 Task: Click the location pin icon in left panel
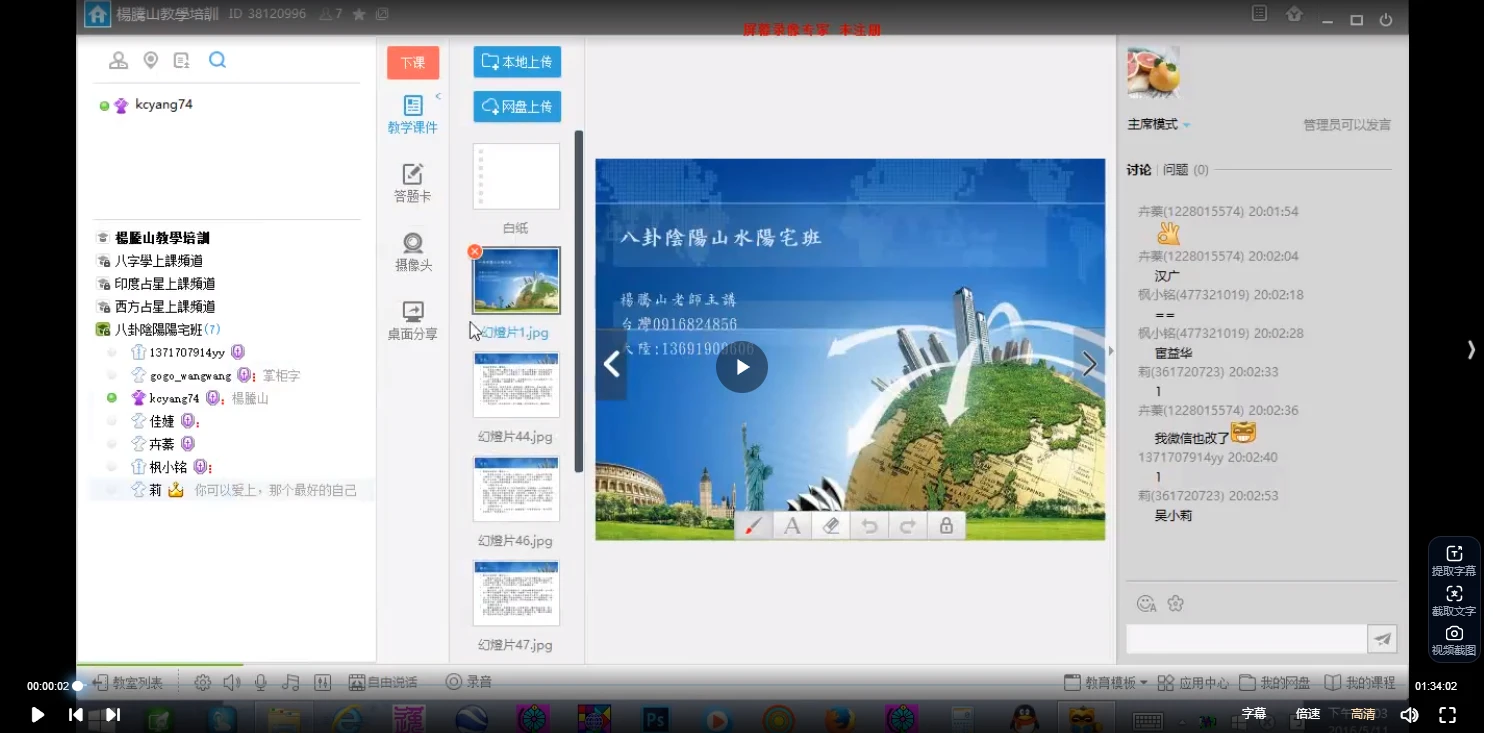click(x=151, y=61)
